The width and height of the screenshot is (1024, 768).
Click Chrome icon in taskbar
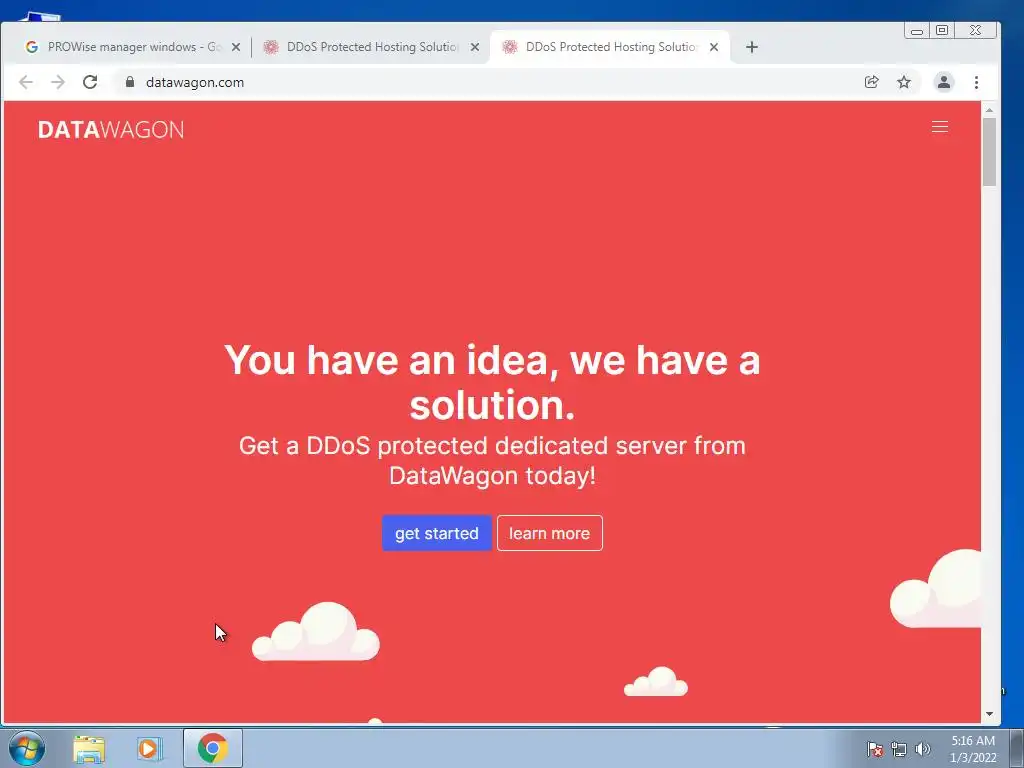[x=213, y=748]
